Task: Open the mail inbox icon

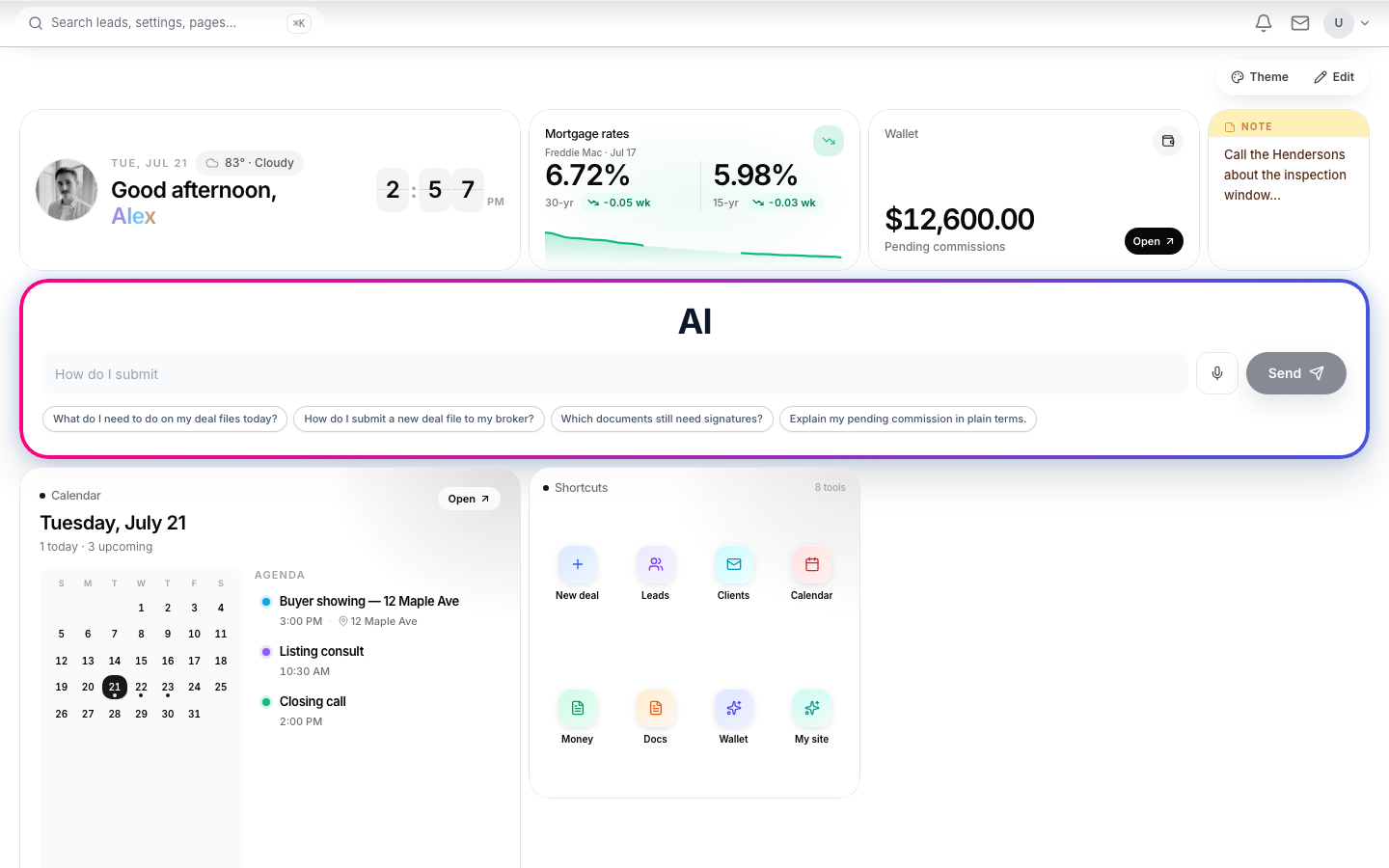Action: [x=1300, y=23]
